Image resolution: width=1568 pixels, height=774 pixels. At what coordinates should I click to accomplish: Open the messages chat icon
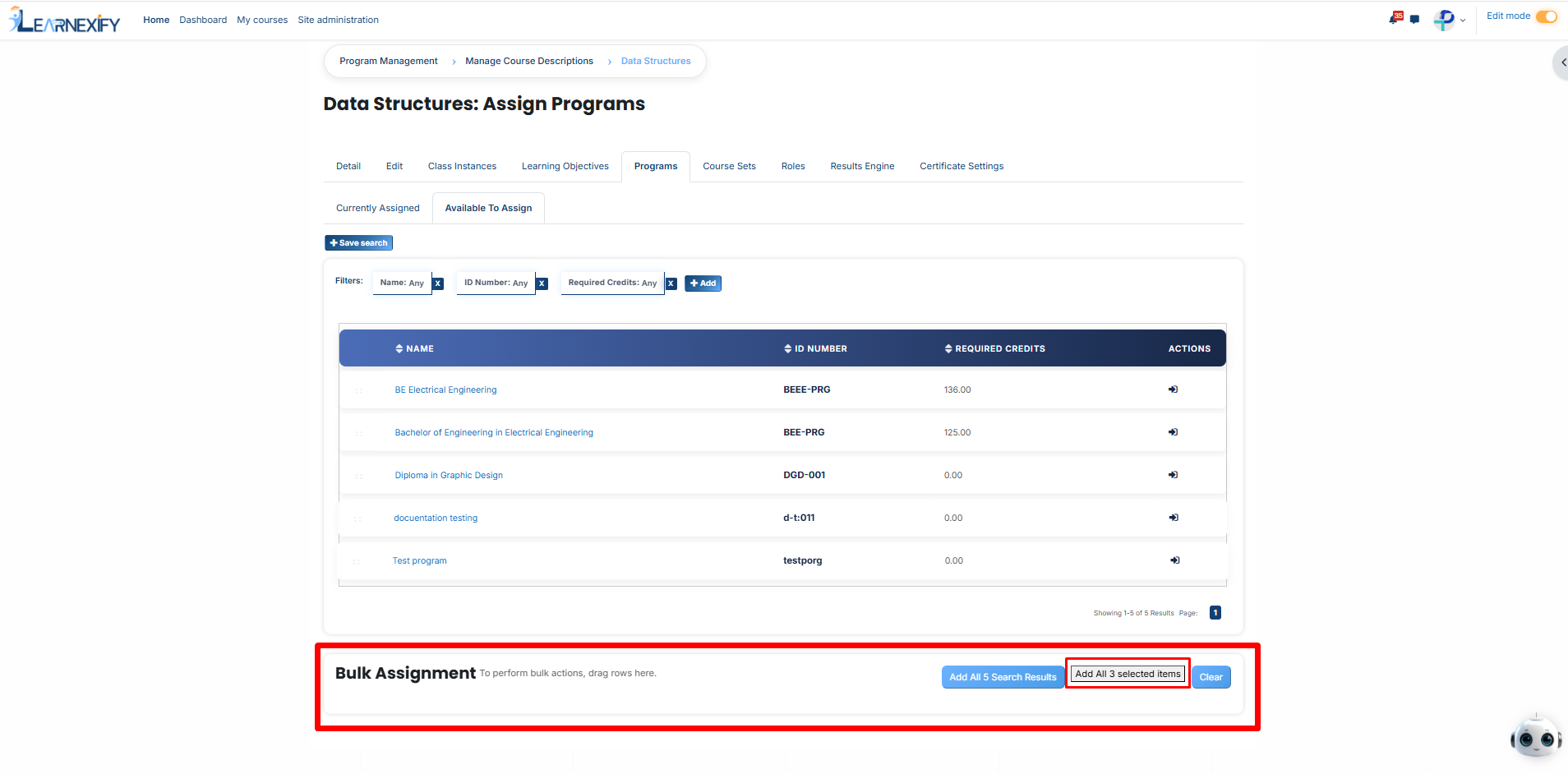click(1414, 20)
